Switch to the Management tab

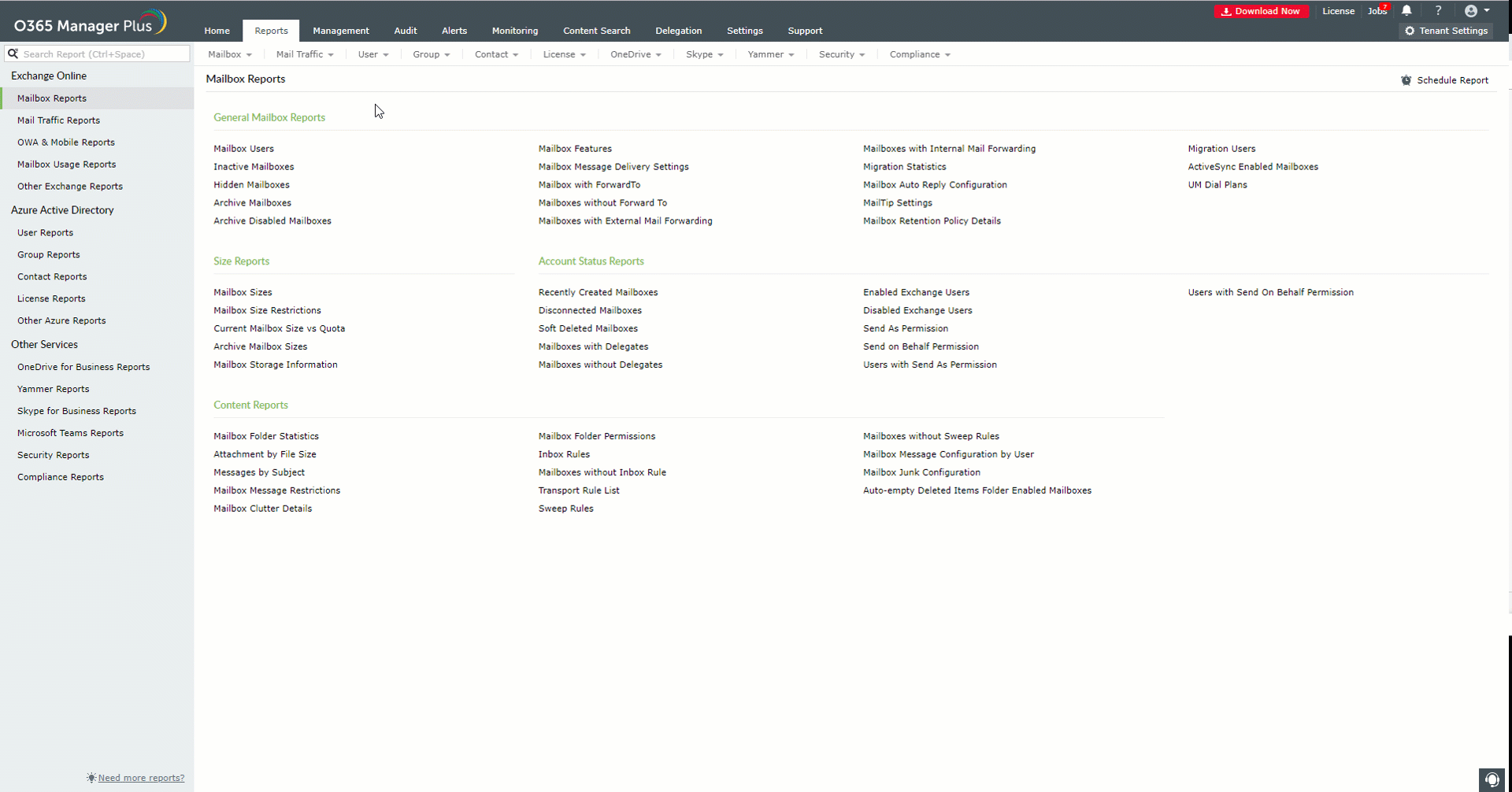(341, 31)
